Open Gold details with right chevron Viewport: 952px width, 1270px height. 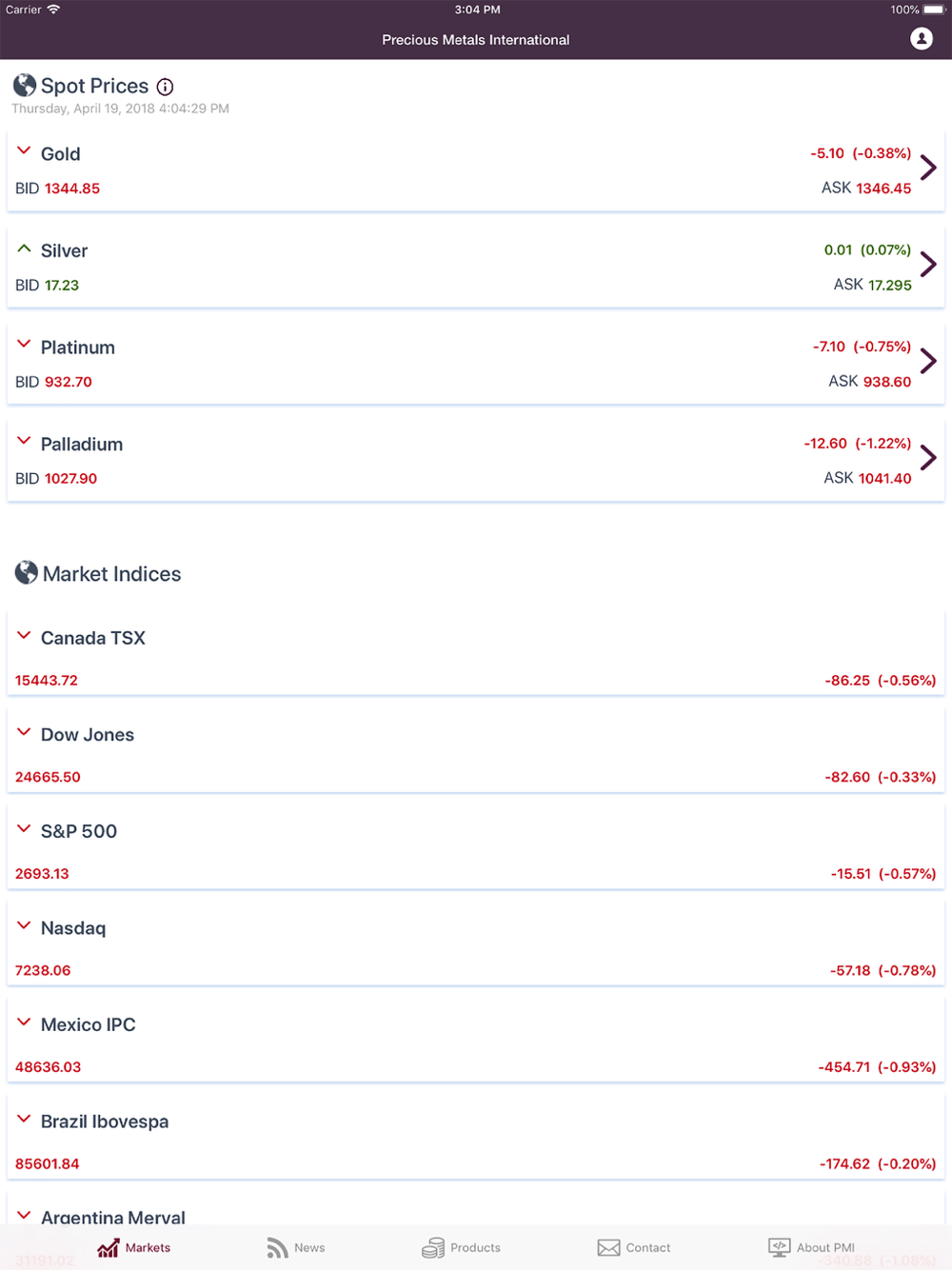click(x=928, y=169)
